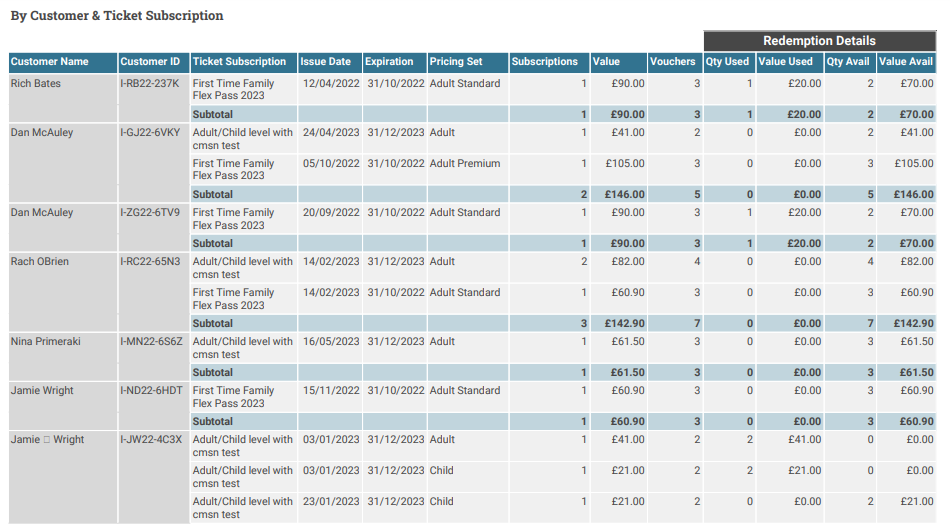Click the Expiration column header
Image resolution: width=950 pixels, height=530 pixels.
pyautogui.click(x=394, y=62)
